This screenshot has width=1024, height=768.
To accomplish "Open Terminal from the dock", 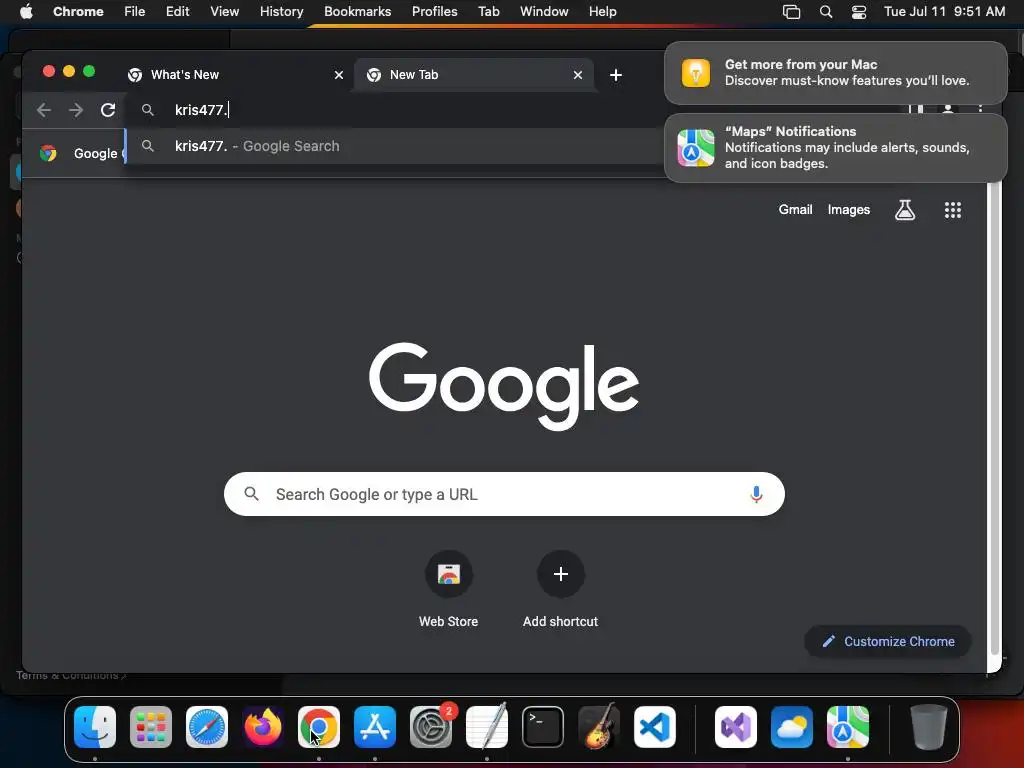I will 543,727.
